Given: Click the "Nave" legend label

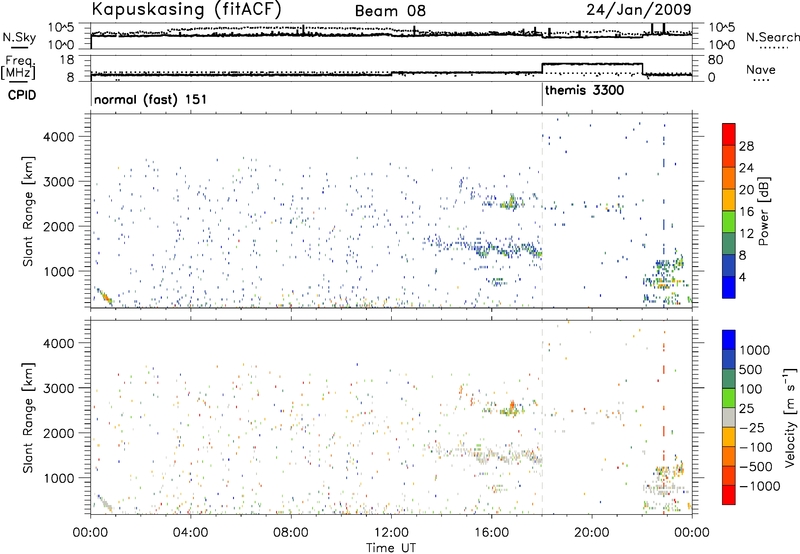Looking at the screenshot, I should tap(761, 70).
